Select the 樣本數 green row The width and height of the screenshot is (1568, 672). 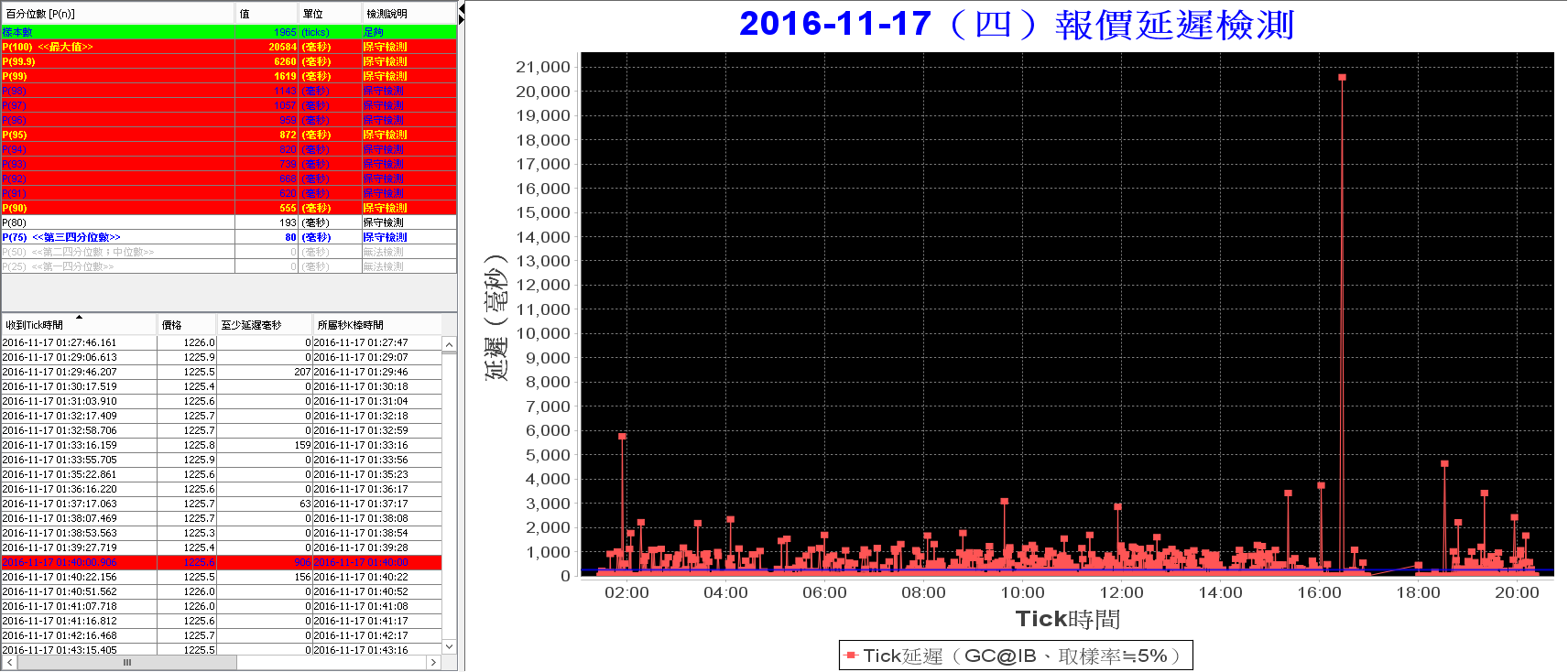[x=229, y=32]
